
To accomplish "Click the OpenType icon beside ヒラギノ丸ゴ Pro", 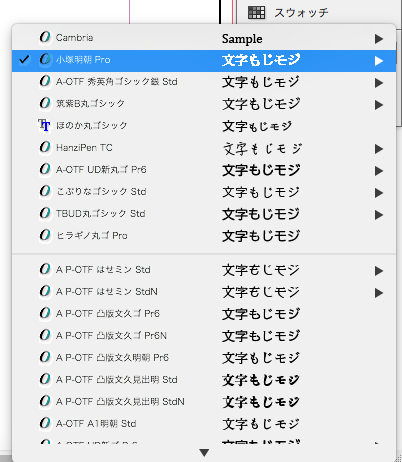I will point(45,235).
